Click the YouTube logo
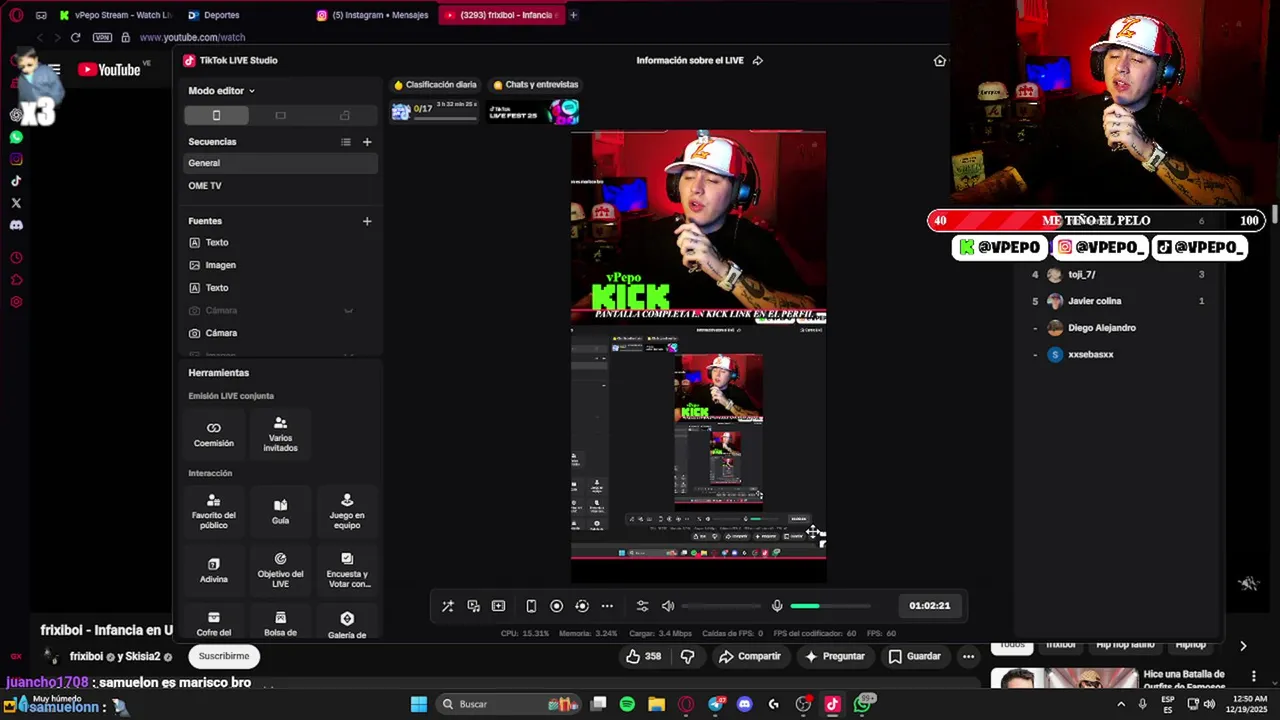Screen dimensions: 1280x720 coord(109,69)
